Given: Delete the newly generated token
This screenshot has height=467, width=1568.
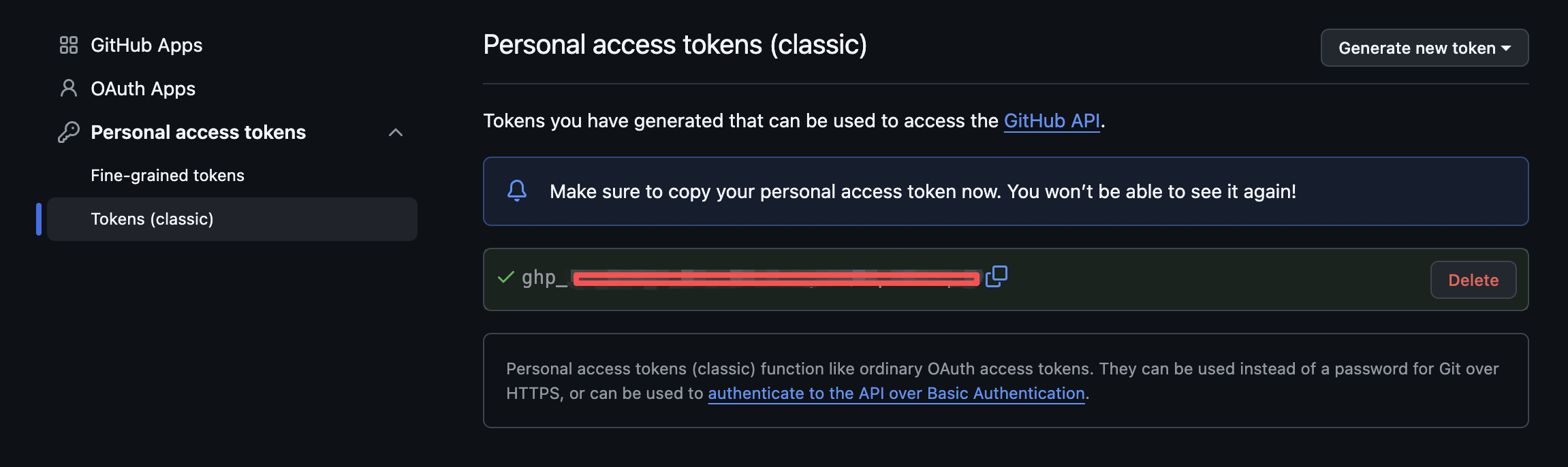Looking at the screenshot, I should click(1473, 280).
